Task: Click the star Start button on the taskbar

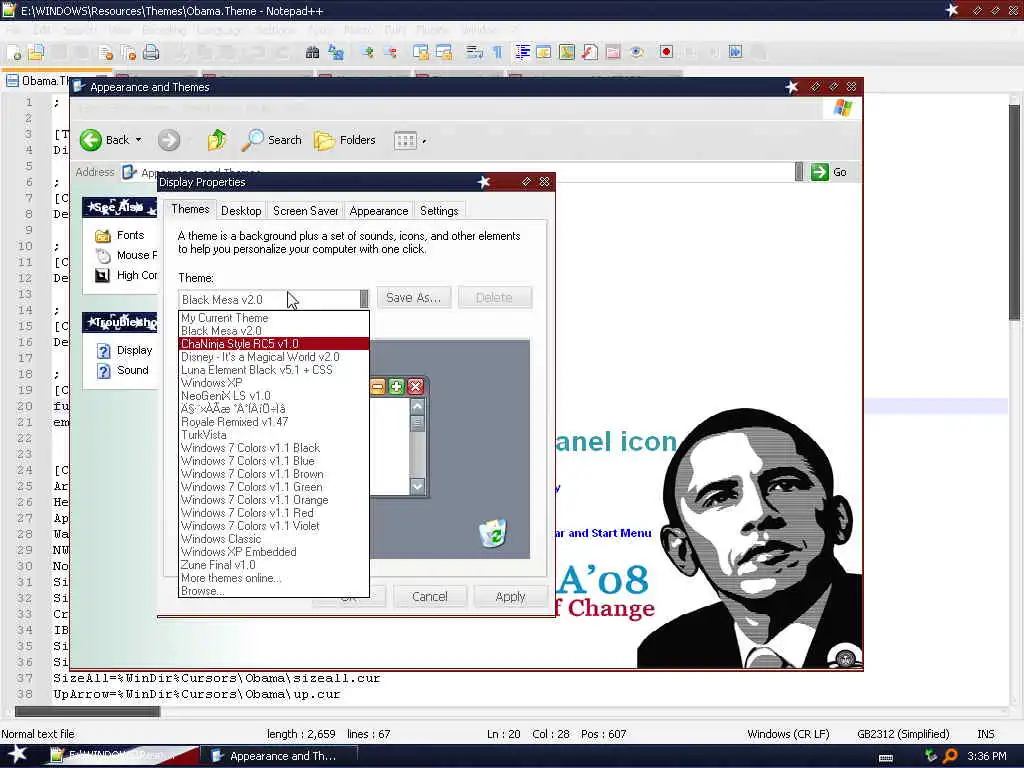Action: point(18,754)
